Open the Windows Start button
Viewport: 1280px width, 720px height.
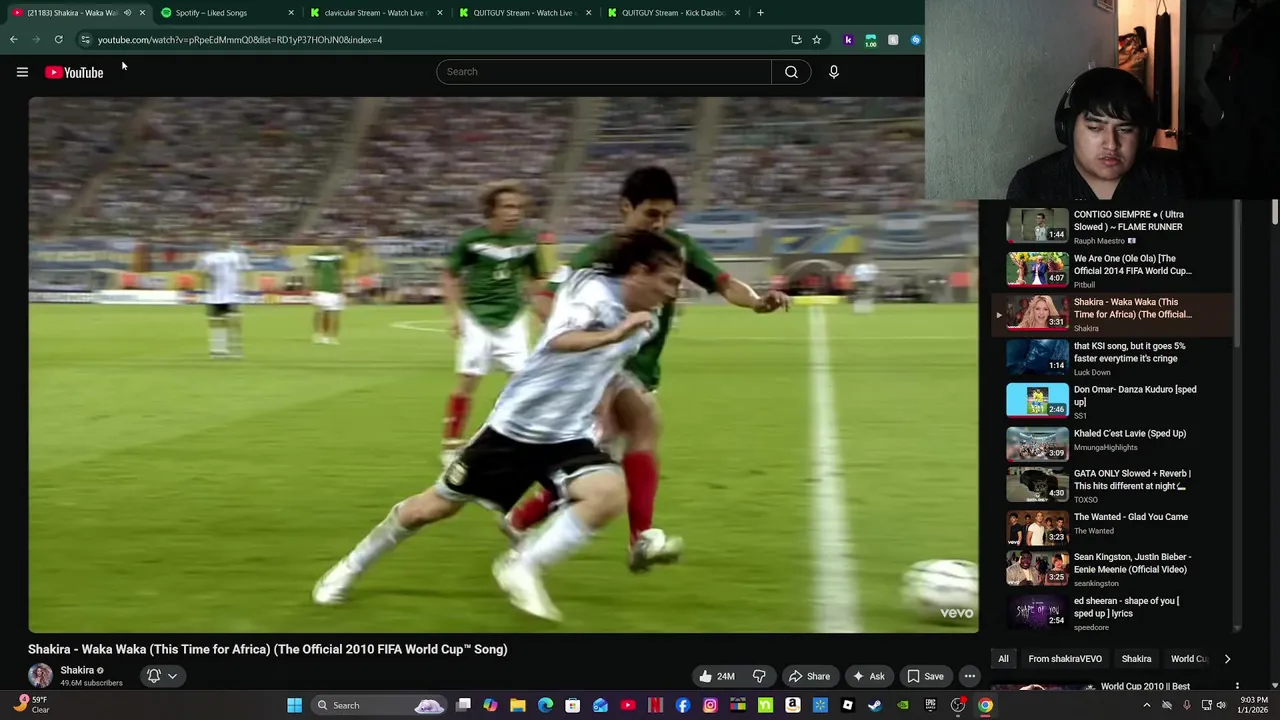[x=294, y=705]
